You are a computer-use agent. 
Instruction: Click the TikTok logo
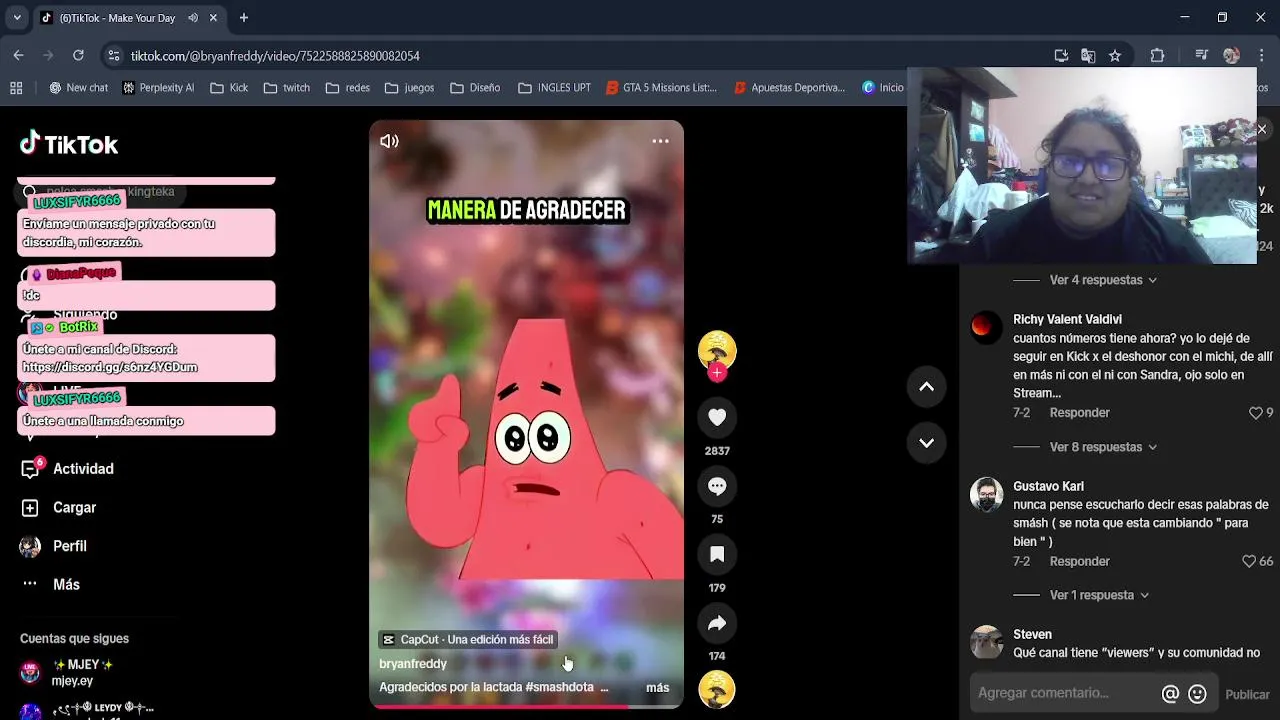69,144
